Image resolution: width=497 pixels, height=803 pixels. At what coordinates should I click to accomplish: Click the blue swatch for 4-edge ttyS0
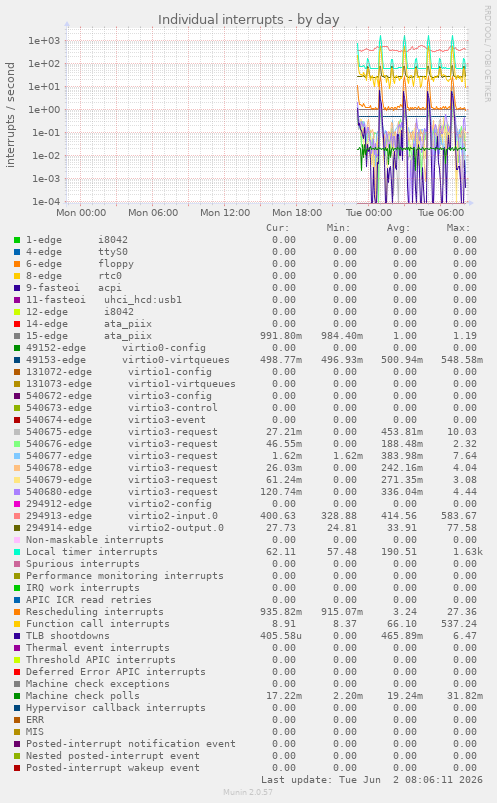[17, 252]
